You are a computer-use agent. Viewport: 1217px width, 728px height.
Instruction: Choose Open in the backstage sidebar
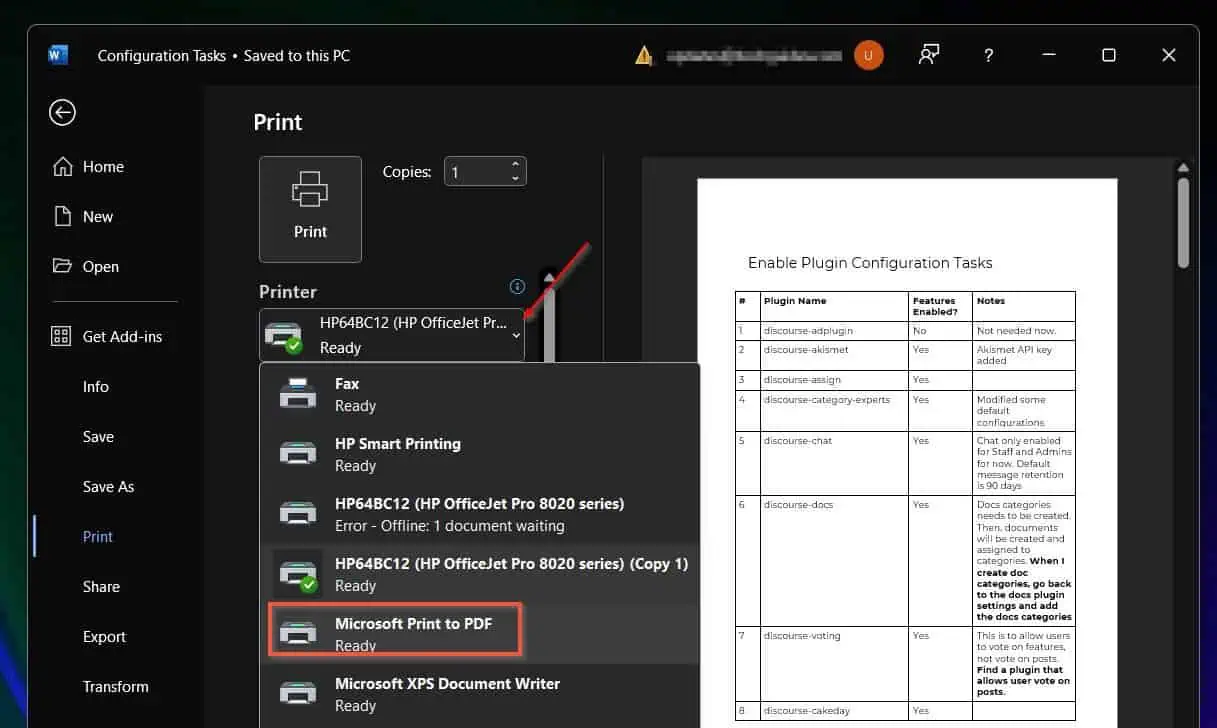87,267
